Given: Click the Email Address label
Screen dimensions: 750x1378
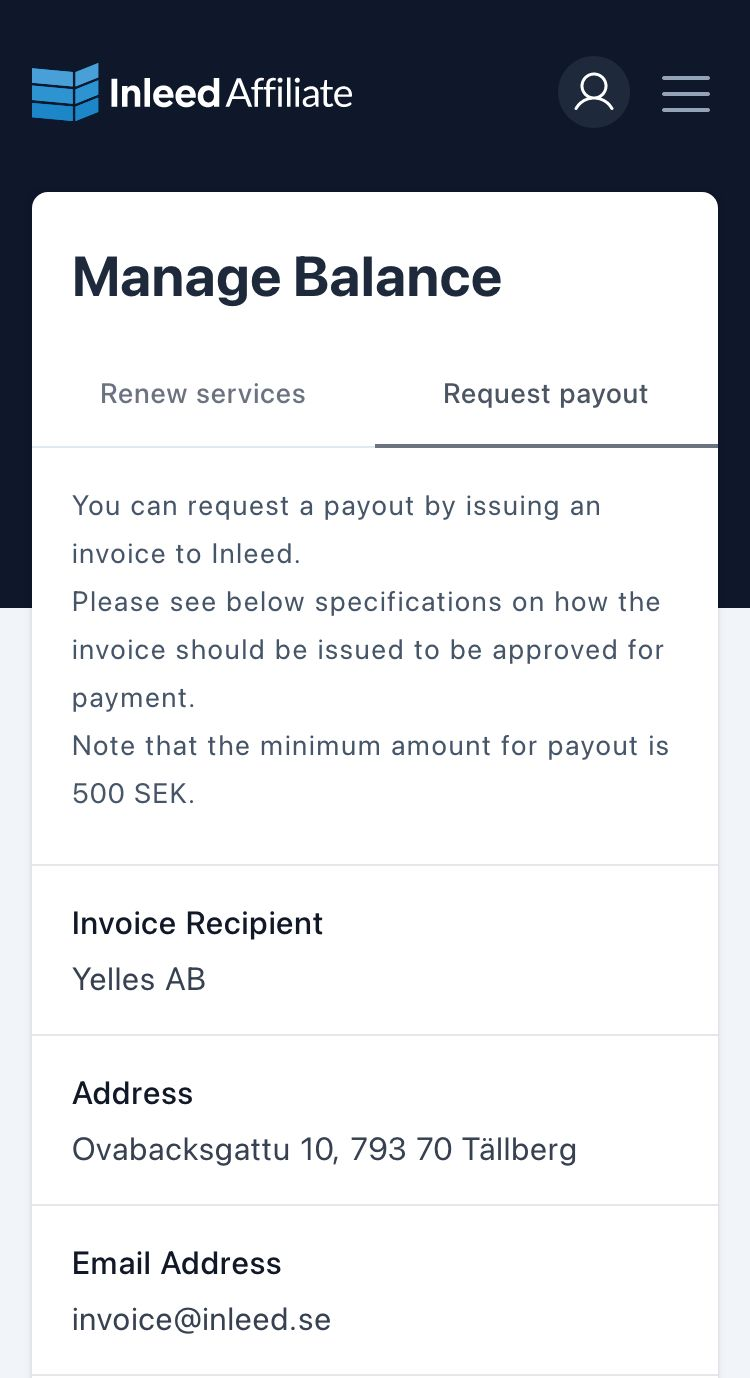Looking at the screenshot, I should click(176, 1263).
